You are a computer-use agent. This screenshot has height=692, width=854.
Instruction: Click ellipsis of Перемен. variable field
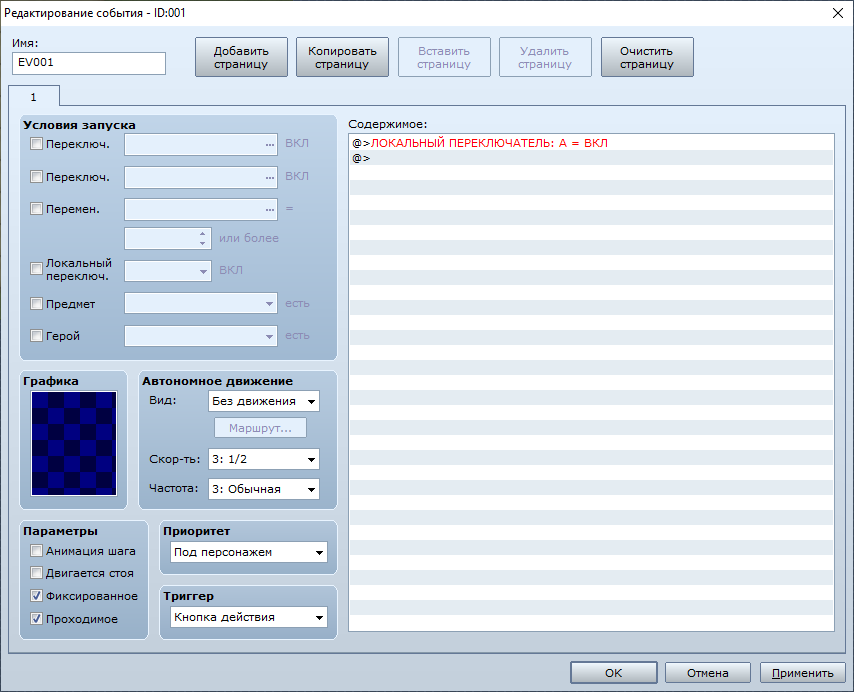point(270,210)
